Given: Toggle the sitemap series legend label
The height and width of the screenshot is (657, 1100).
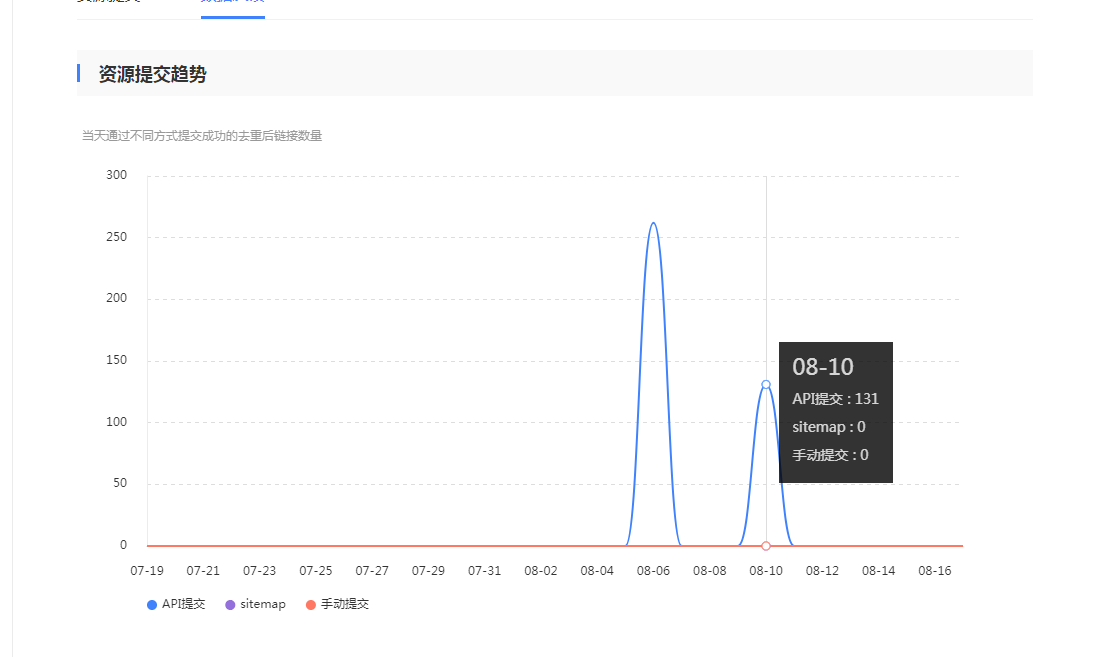Looking at the screenshot, I should pos(262,604).
